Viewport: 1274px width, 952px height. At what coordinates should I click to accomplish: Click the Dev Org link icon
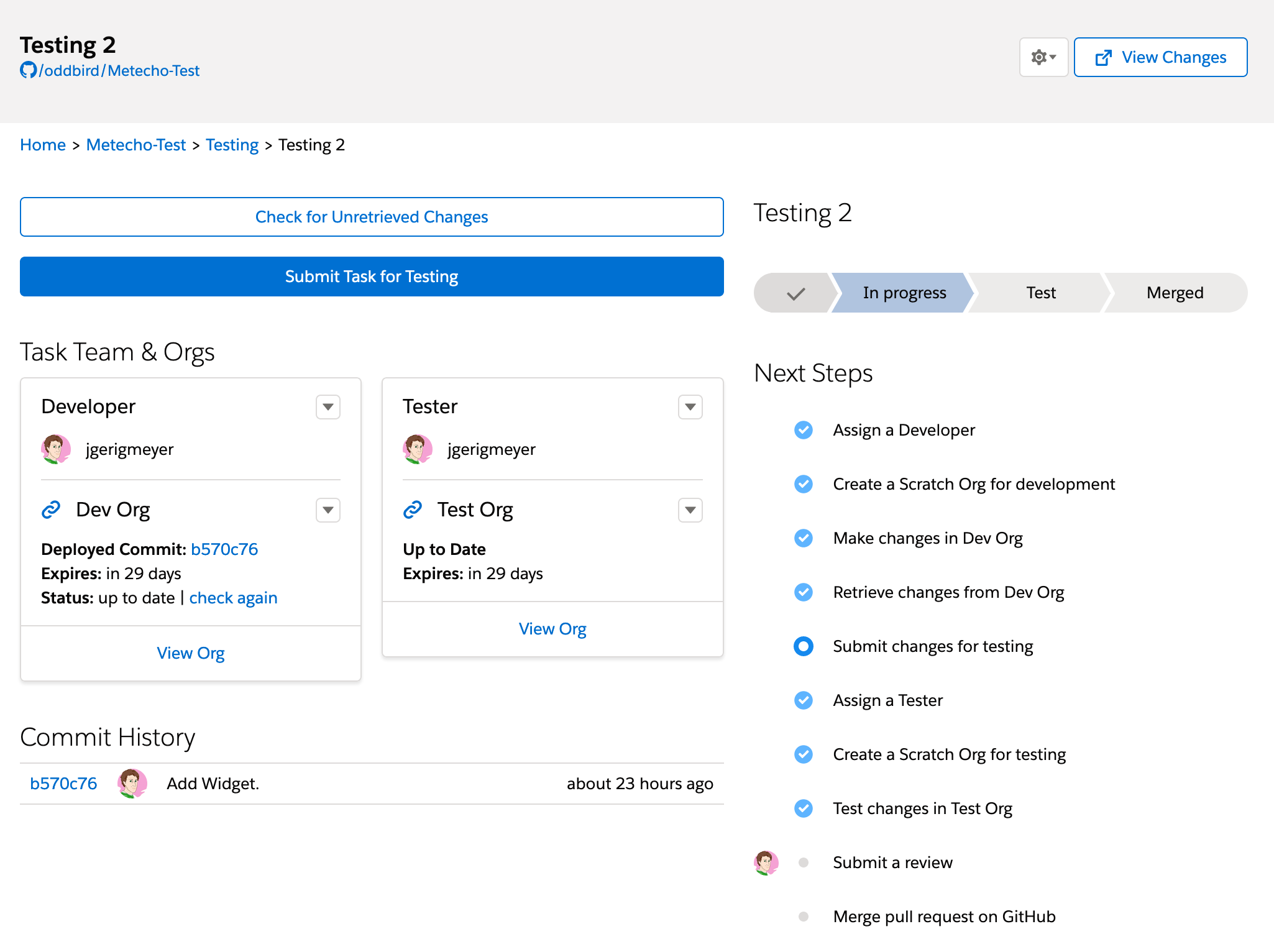51,510
